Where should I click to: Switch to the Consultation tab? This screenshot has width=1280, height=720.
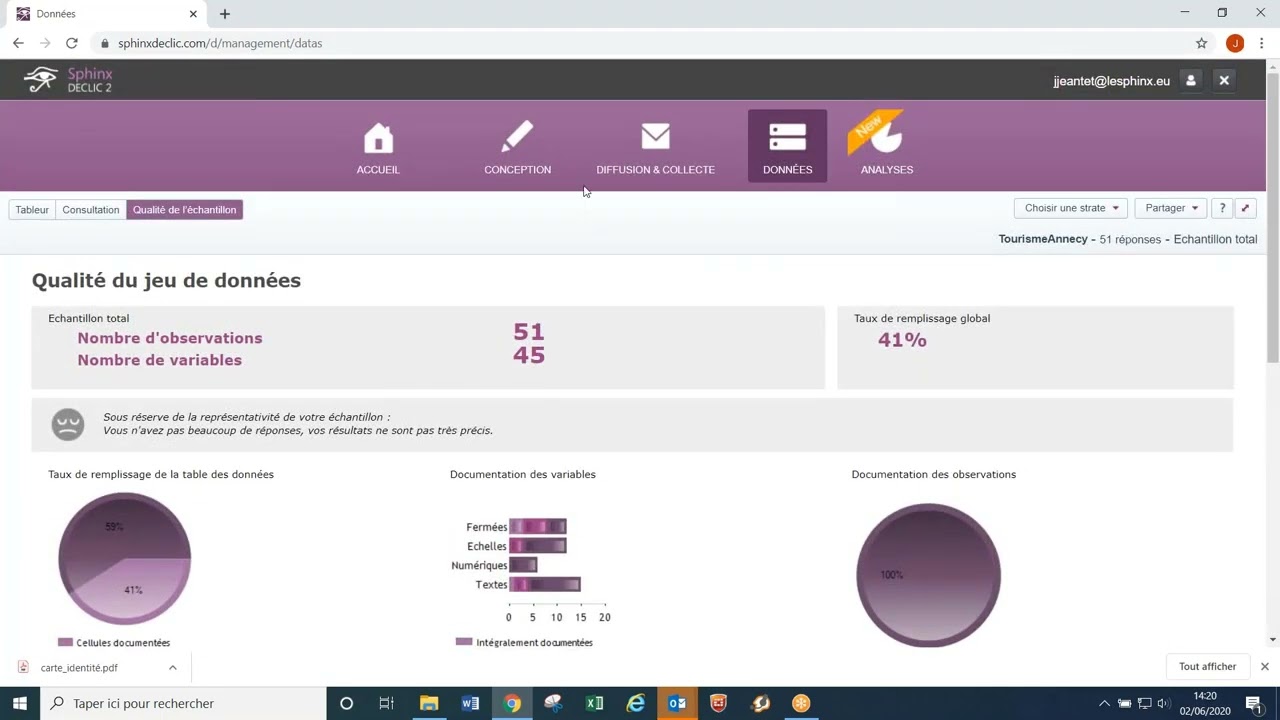click(x=90, y=209)
